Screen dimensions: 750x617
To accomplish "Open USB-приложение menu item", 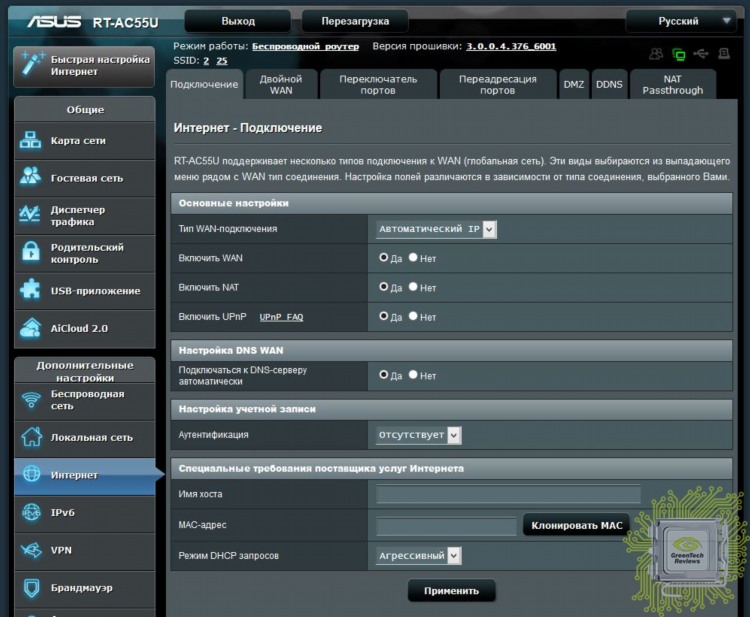I will (85, 291).
